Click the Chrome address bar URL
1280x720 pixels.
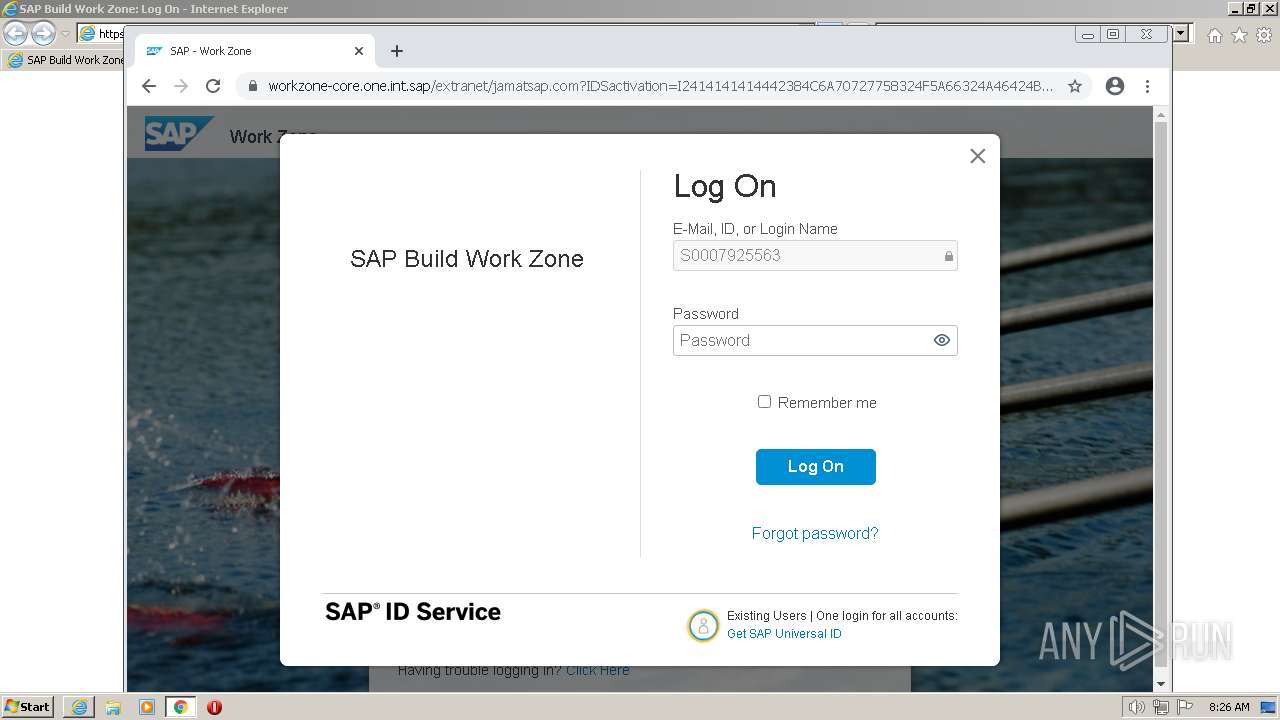tap(660, 86)
